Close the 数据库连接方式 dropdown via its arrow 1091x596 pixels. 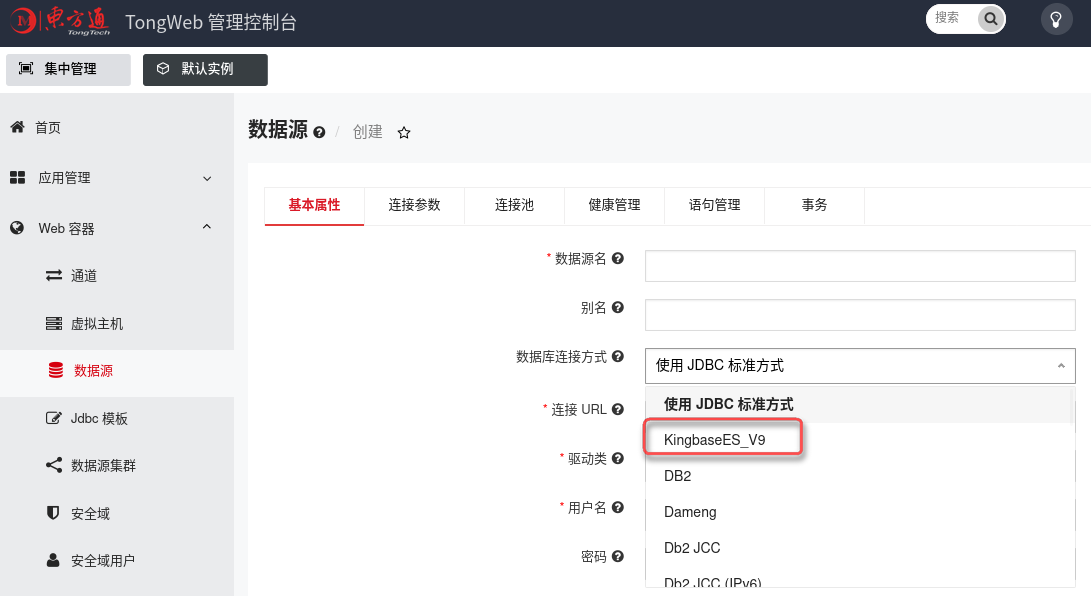click(1061, 366)
